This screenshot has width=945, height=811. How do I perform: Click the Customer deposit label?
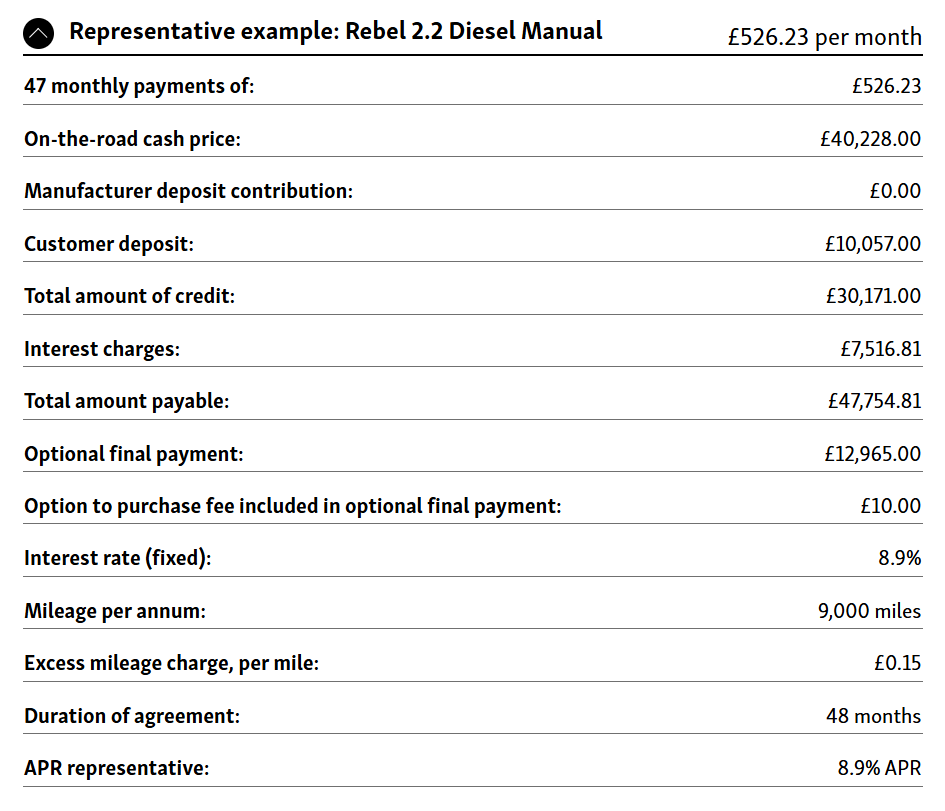(109, 244)
